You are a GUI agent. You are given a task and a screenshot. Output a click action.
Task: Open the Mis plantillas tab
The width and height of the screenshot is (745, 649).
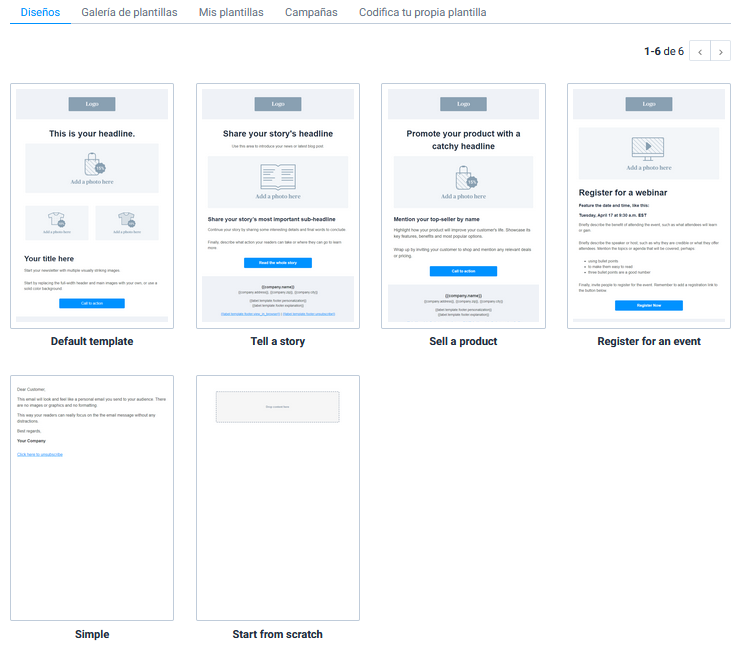coord(231,13)
